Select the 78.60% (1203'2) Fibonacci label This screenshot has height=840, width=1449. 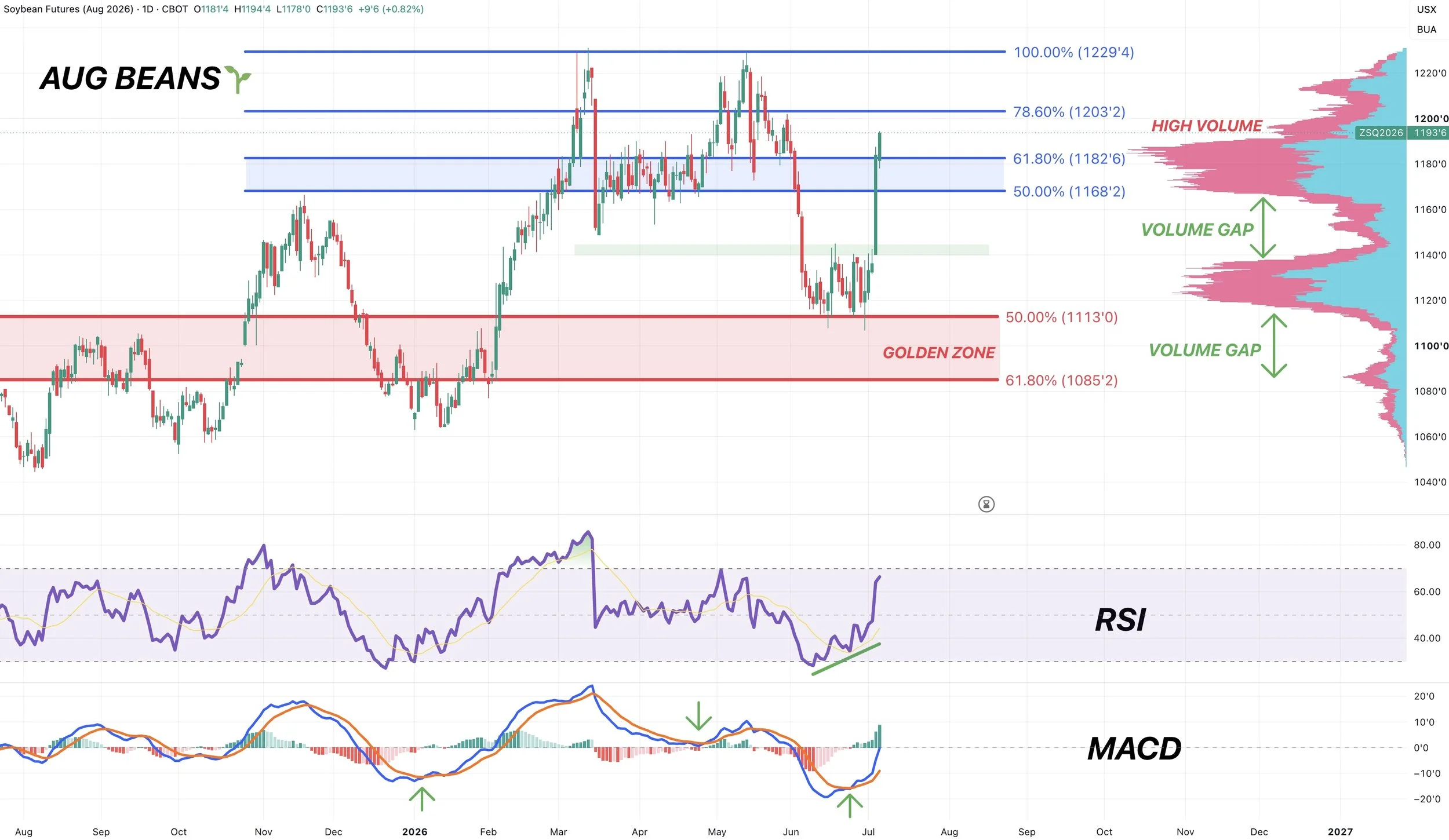1069,112
